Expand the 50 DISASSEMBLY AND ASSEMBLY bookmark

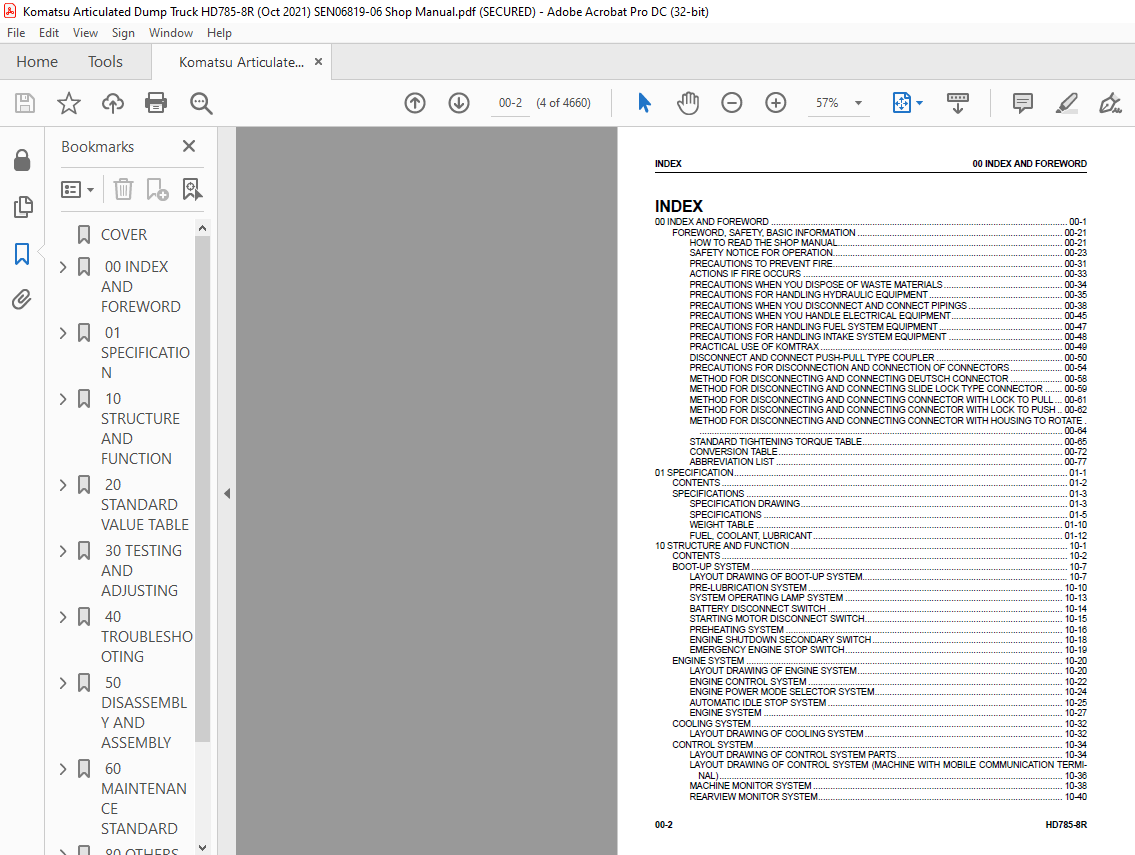[x=63, y=683]
